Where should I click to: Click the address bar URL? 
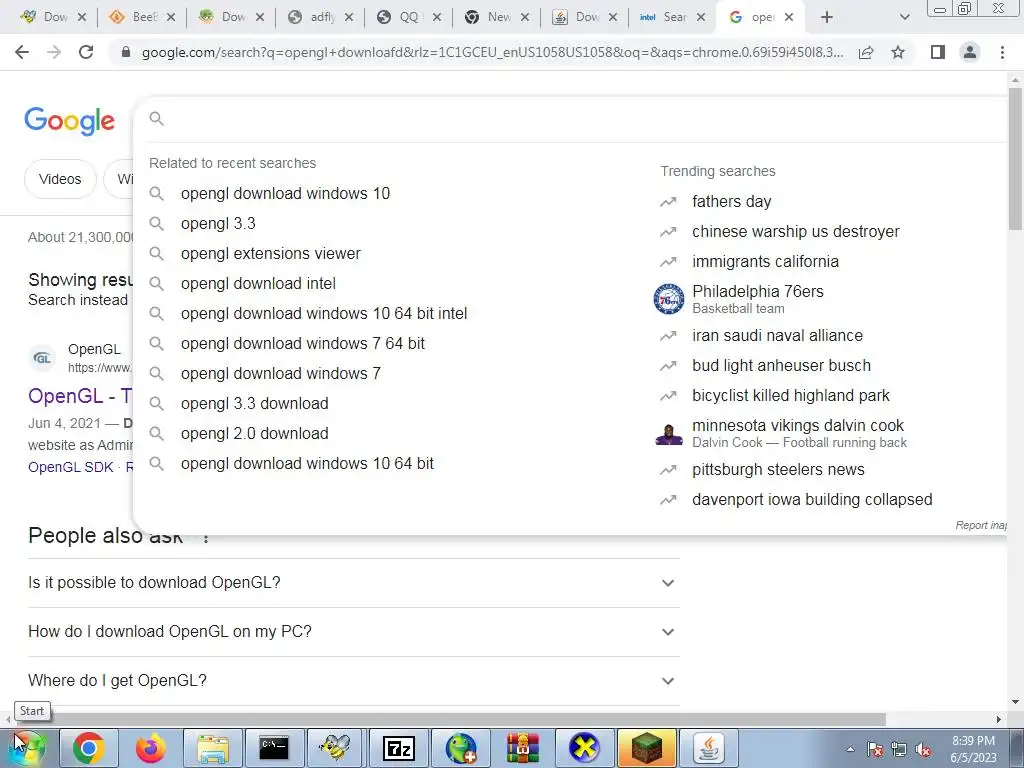point(492,52)
